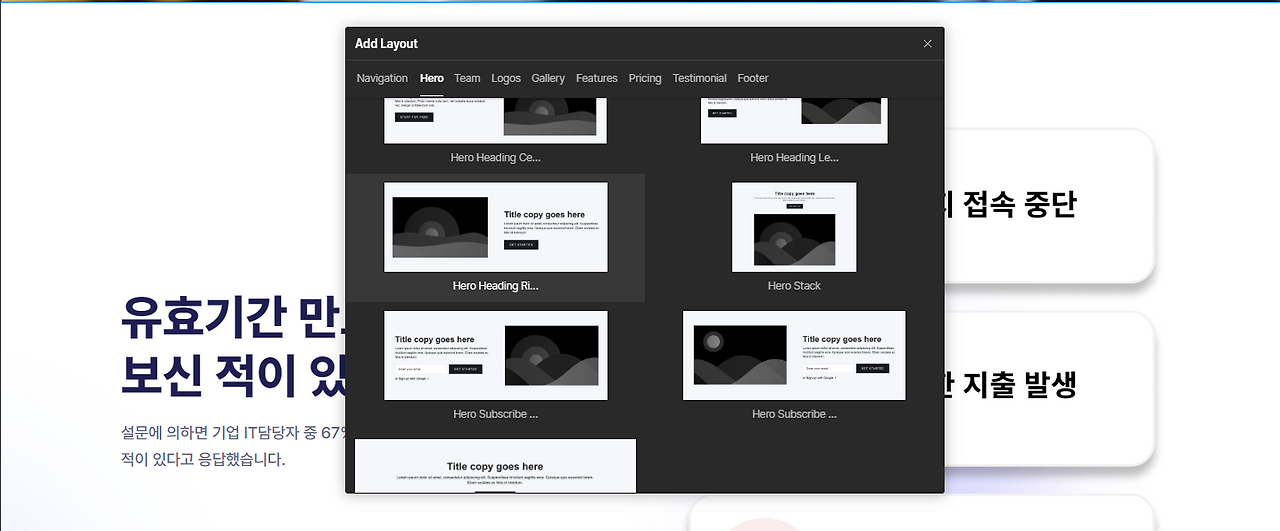Switch to the Gallery tab
The height and width of the screenshot is (531, 1280).
pos(548,78)
